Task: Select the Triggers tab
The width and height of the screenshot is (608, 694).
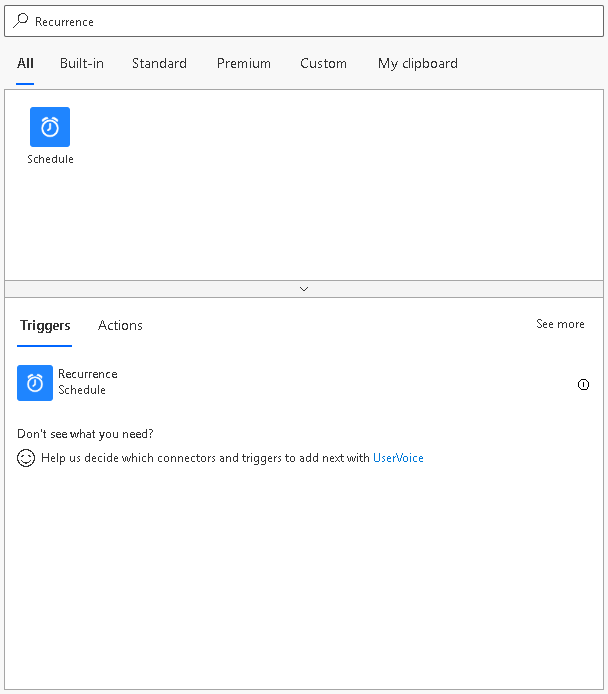Action: 45,326
